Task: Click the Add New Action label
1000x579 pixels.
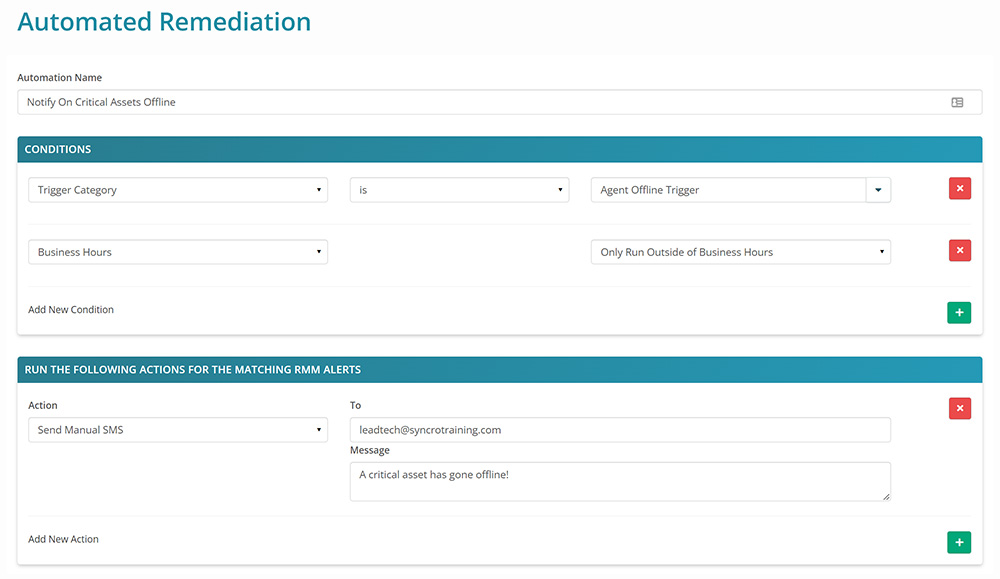Action: point(63,539)
